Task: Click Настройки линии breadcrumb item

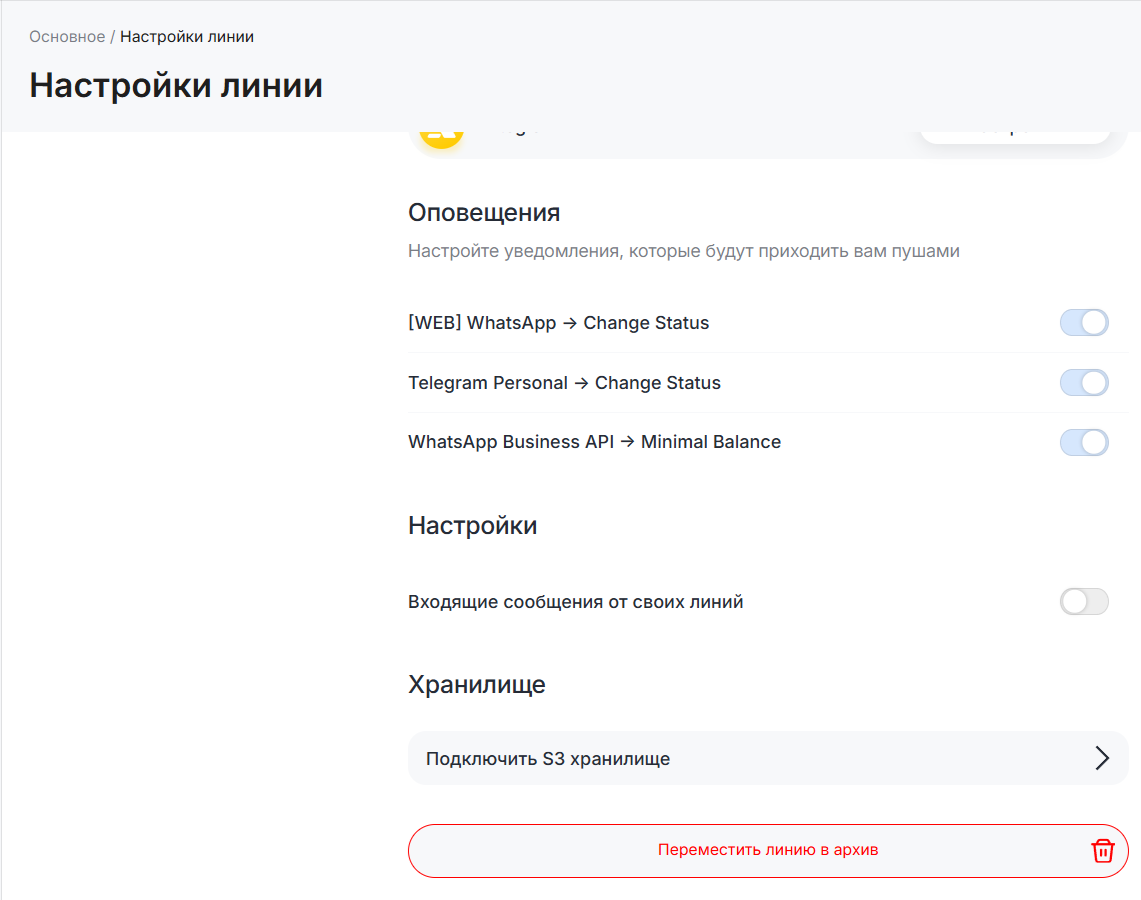Action: (187, 37)
